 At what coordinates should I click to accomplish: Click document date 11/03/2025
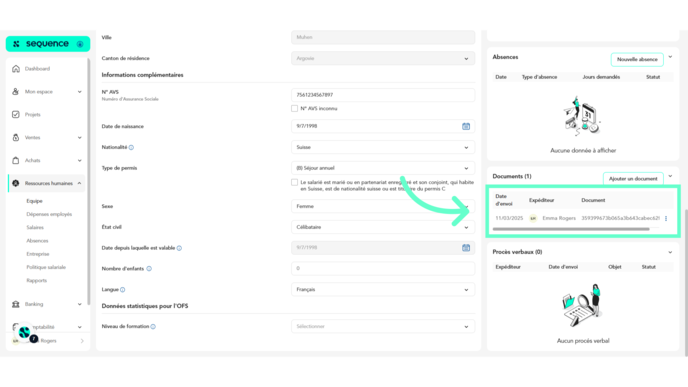coord(509,218)
